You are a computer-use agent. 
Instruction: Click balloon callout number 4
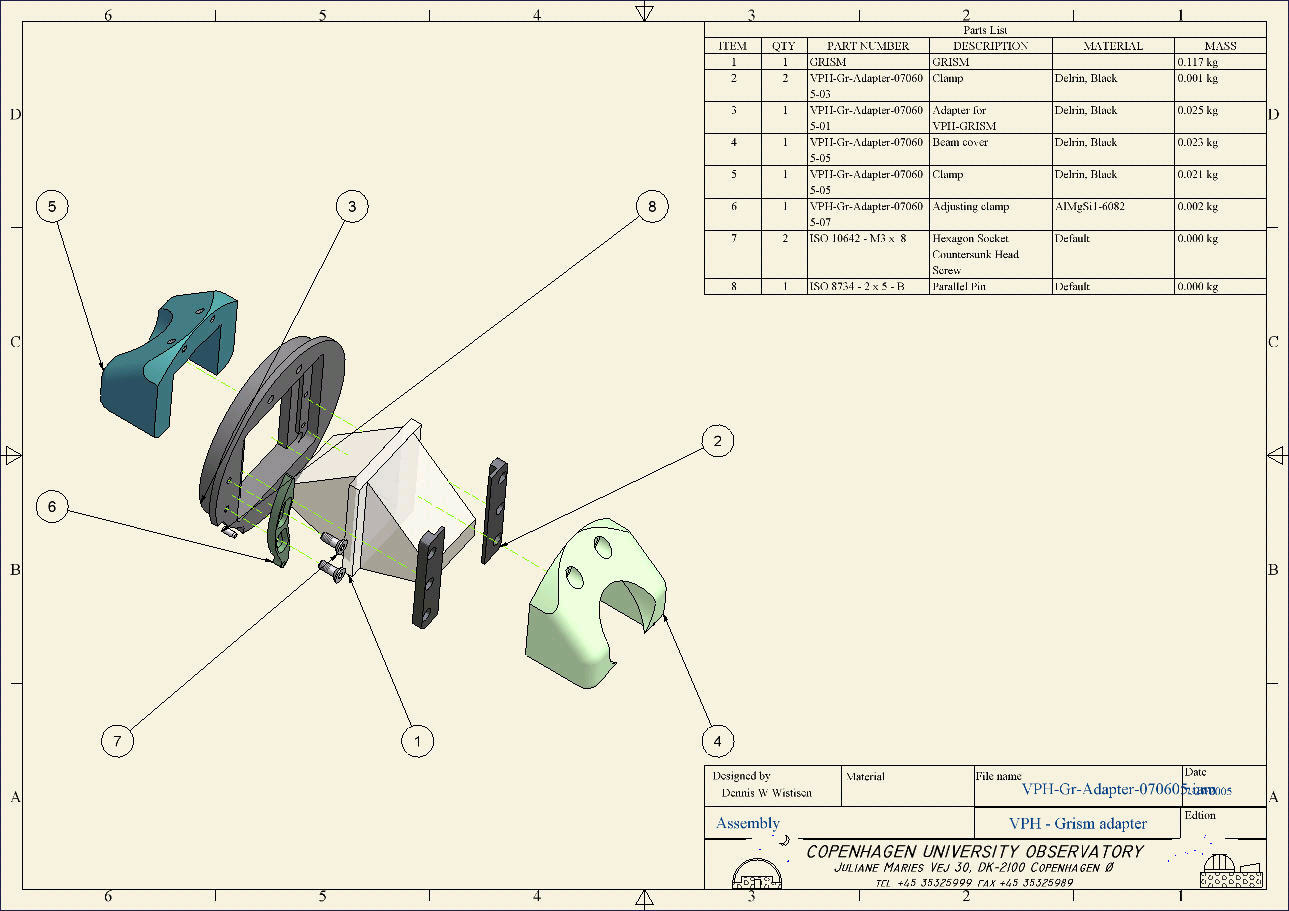point(717,741)
